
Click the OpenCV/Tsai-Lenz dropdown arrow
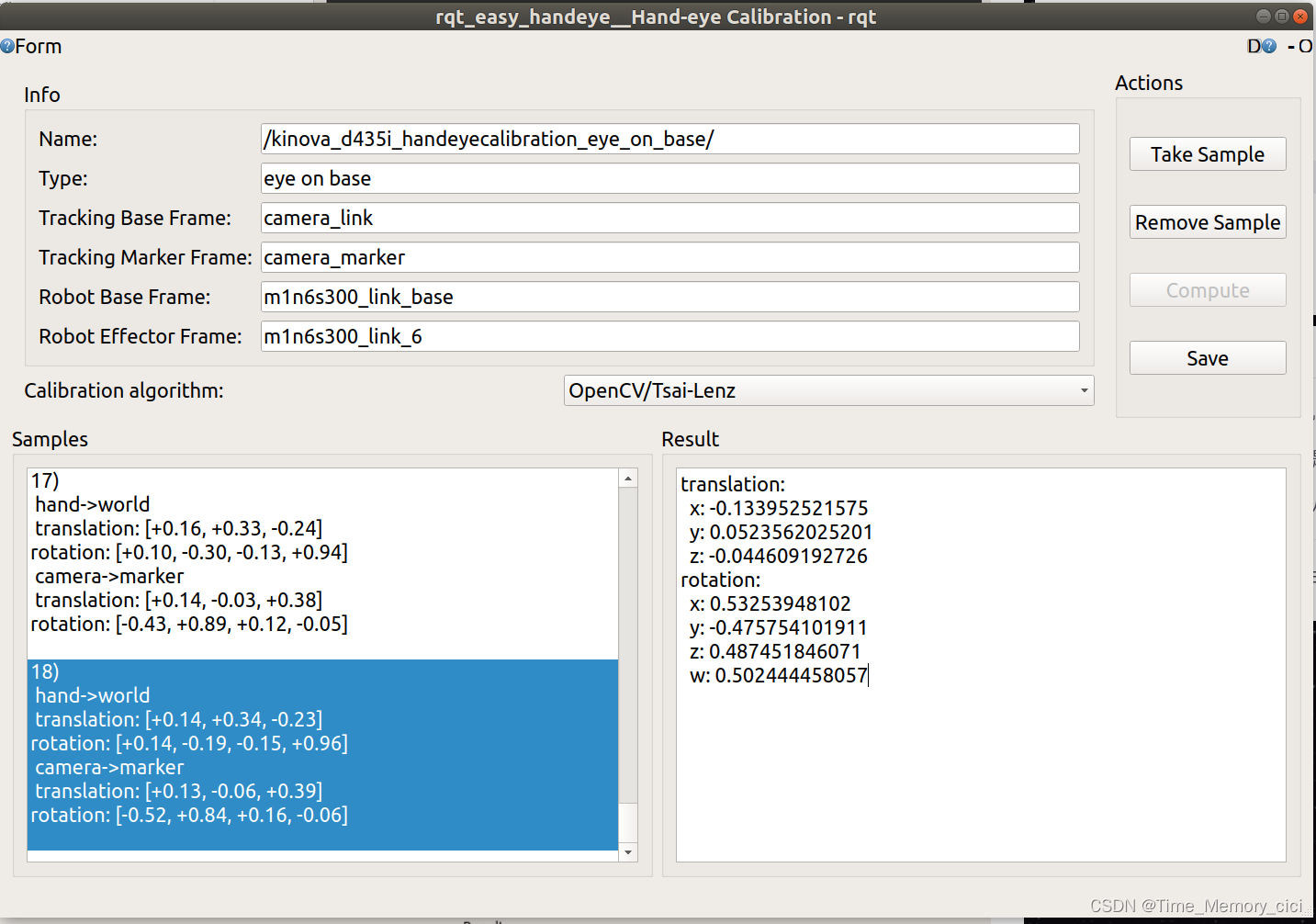tap(1084, 390)
